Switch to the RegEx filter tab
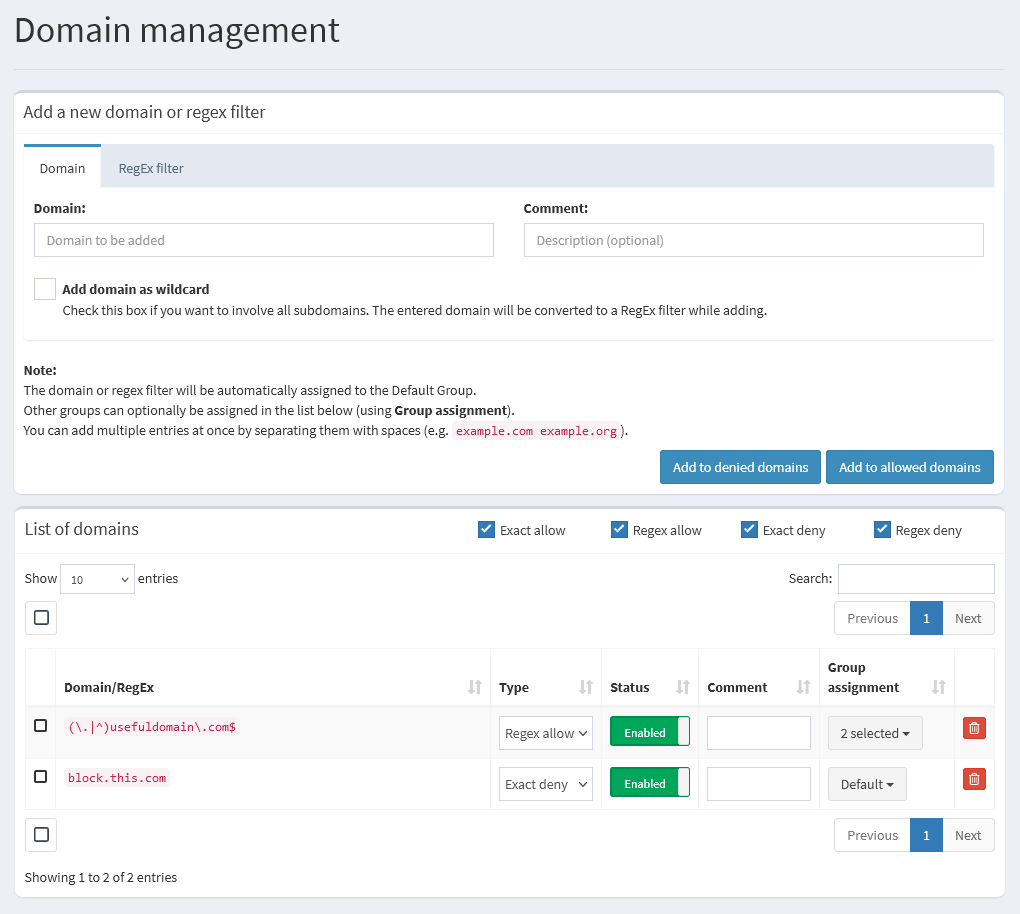1020x914 pixels. point(150,168)
